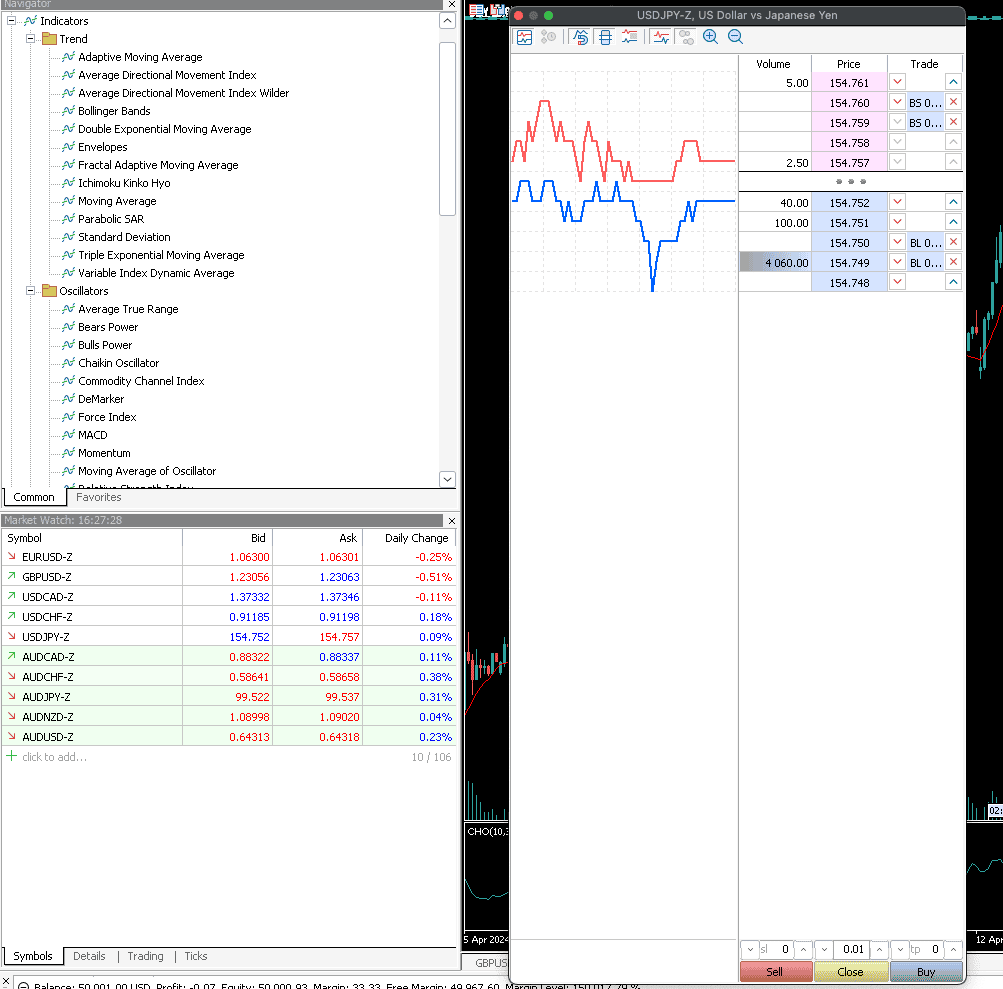This screenshot has width=1003, height=989.
Task: Cancel the BL order at 154.749
Action: (x=953, y=262)
